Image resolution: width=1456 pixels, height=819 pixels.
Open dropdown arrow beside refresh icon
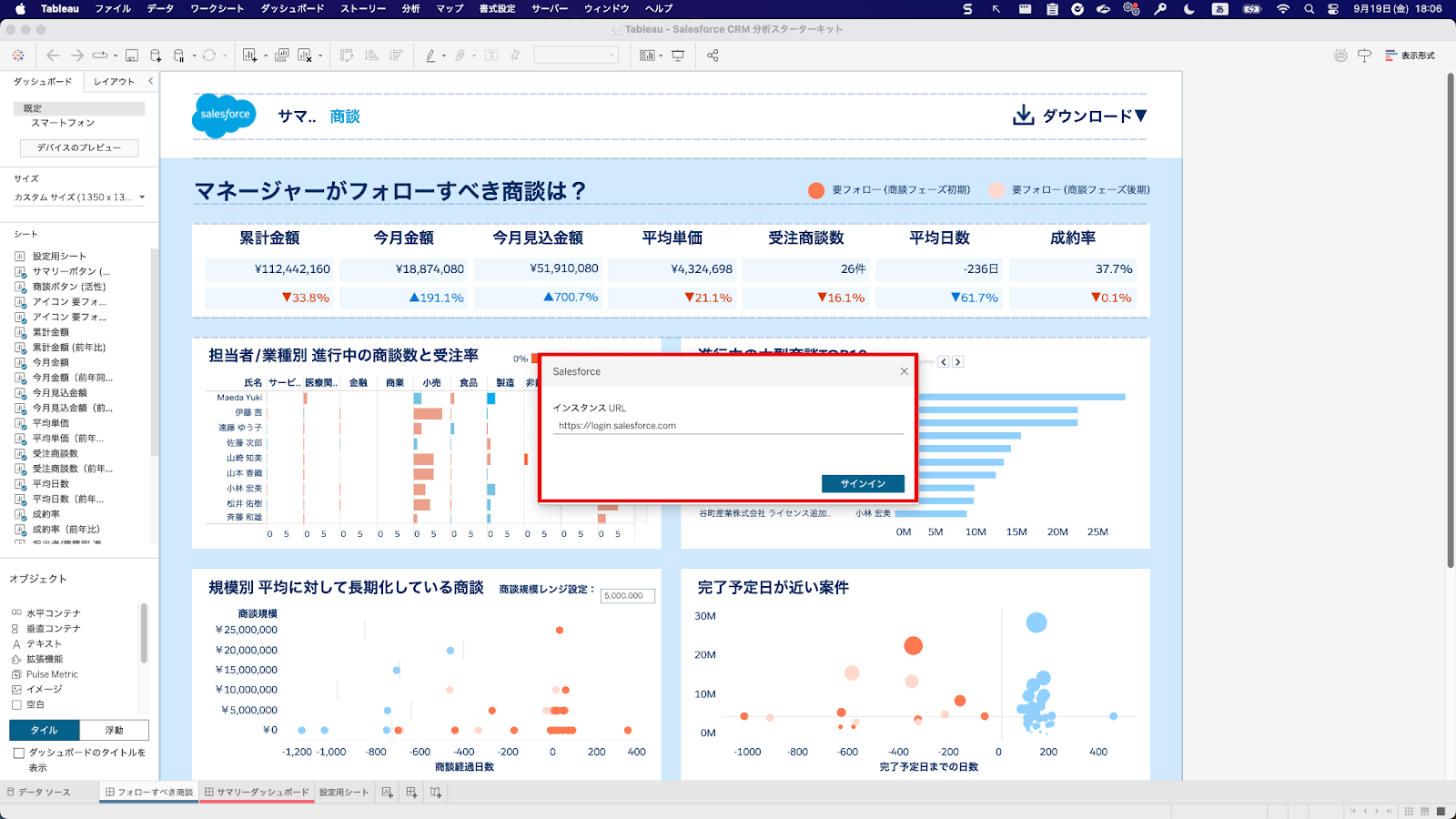tap(225, 56)
